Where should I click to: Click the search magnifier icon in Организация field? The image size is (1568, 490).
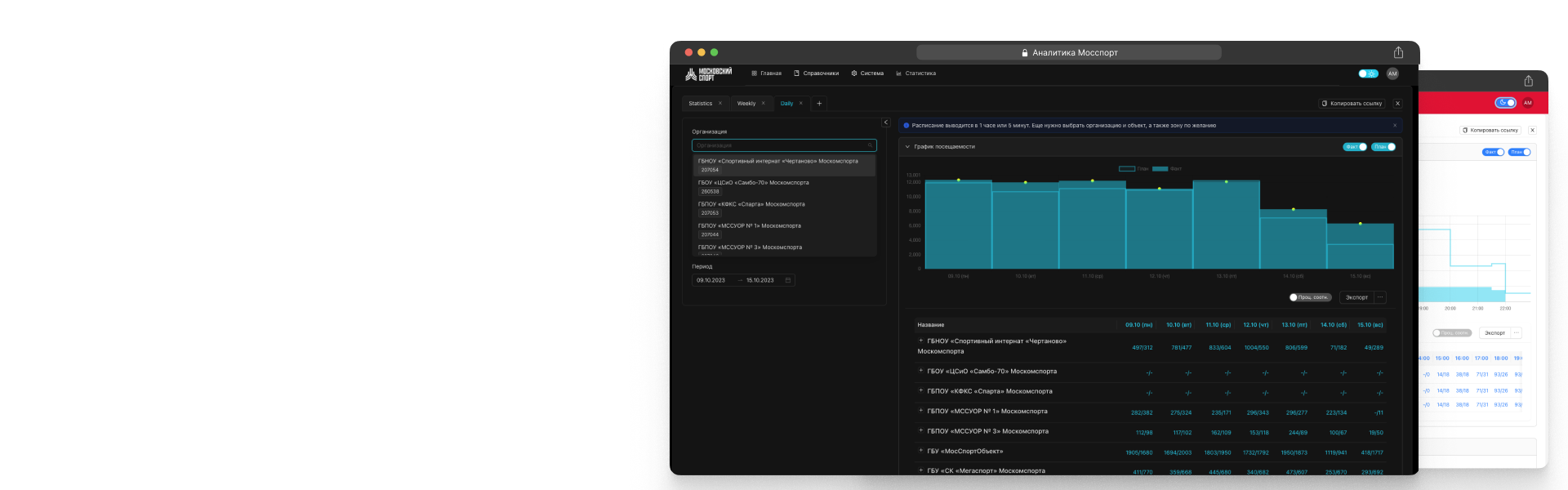click(x=871, y=145)
